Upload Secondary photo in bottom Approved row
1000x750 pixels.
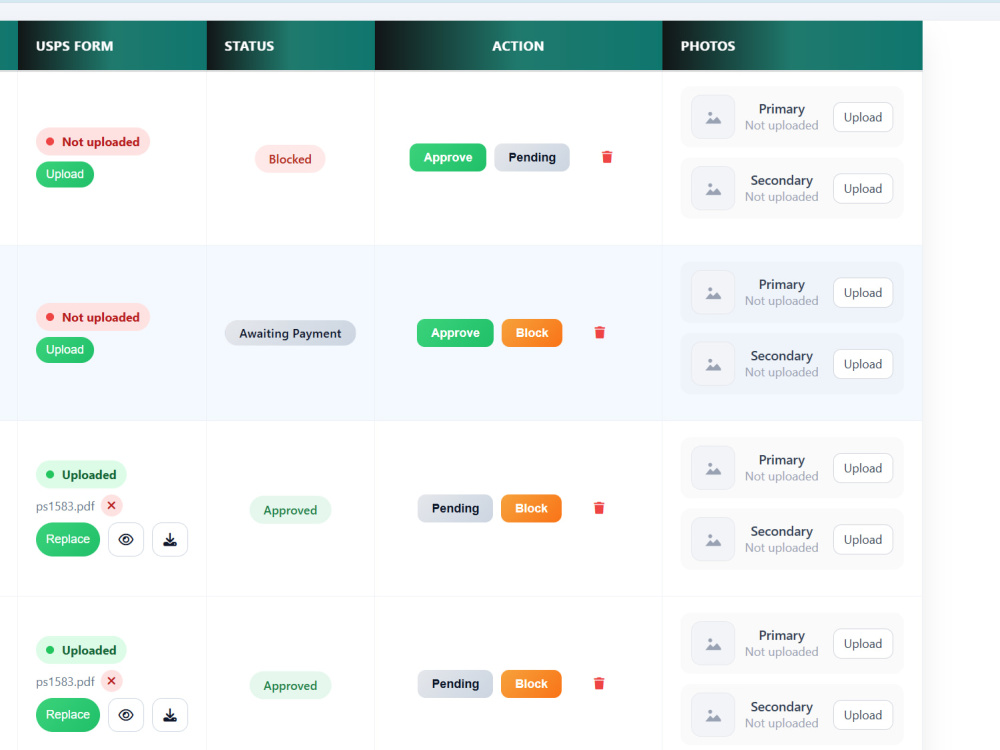point(863,715)
